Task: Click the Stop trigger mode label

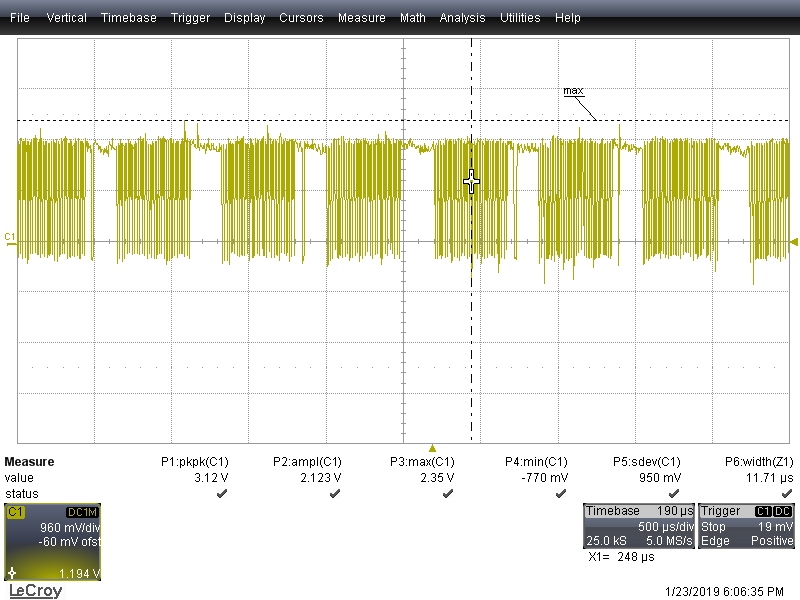Action: point(713,527)
